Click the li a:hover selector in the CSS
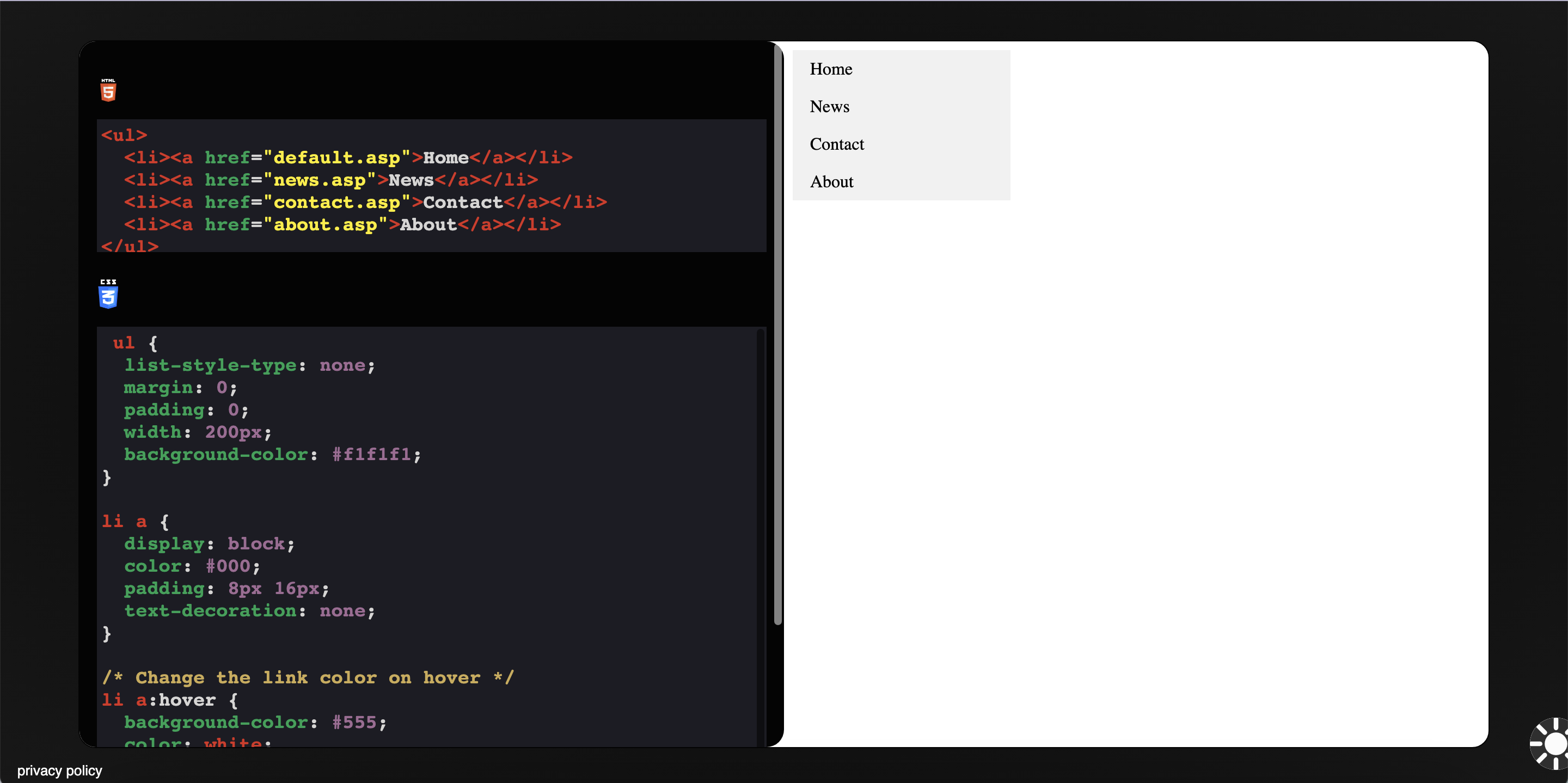The image size is (1568, 783). 159,700
